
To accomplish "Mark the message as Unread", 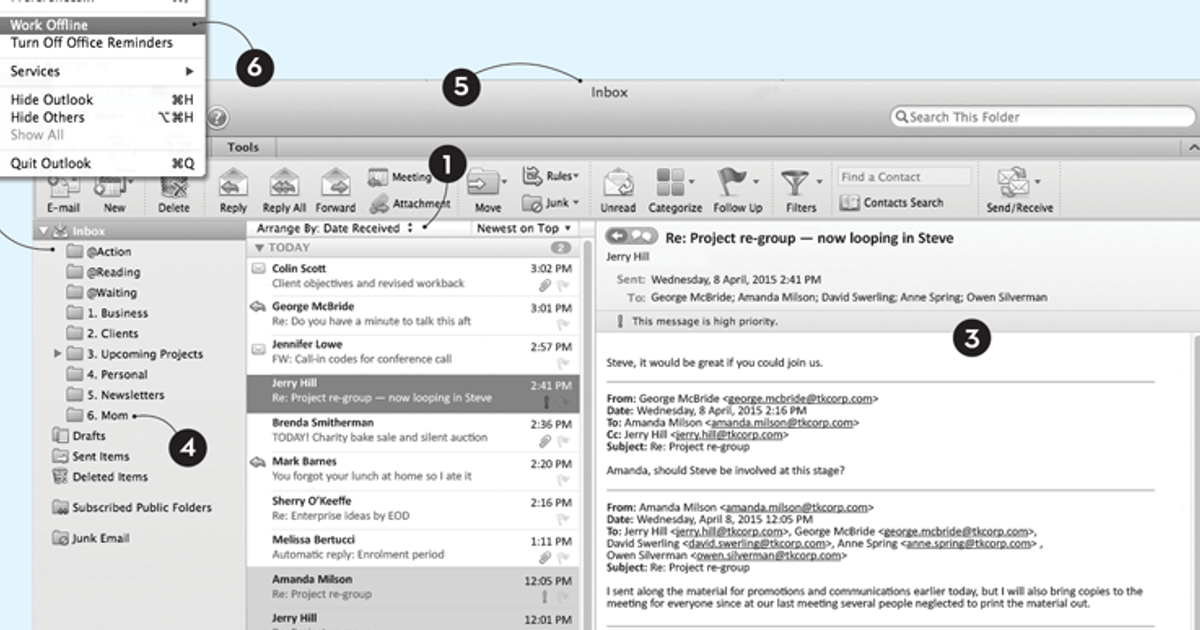I will (618, 190).
